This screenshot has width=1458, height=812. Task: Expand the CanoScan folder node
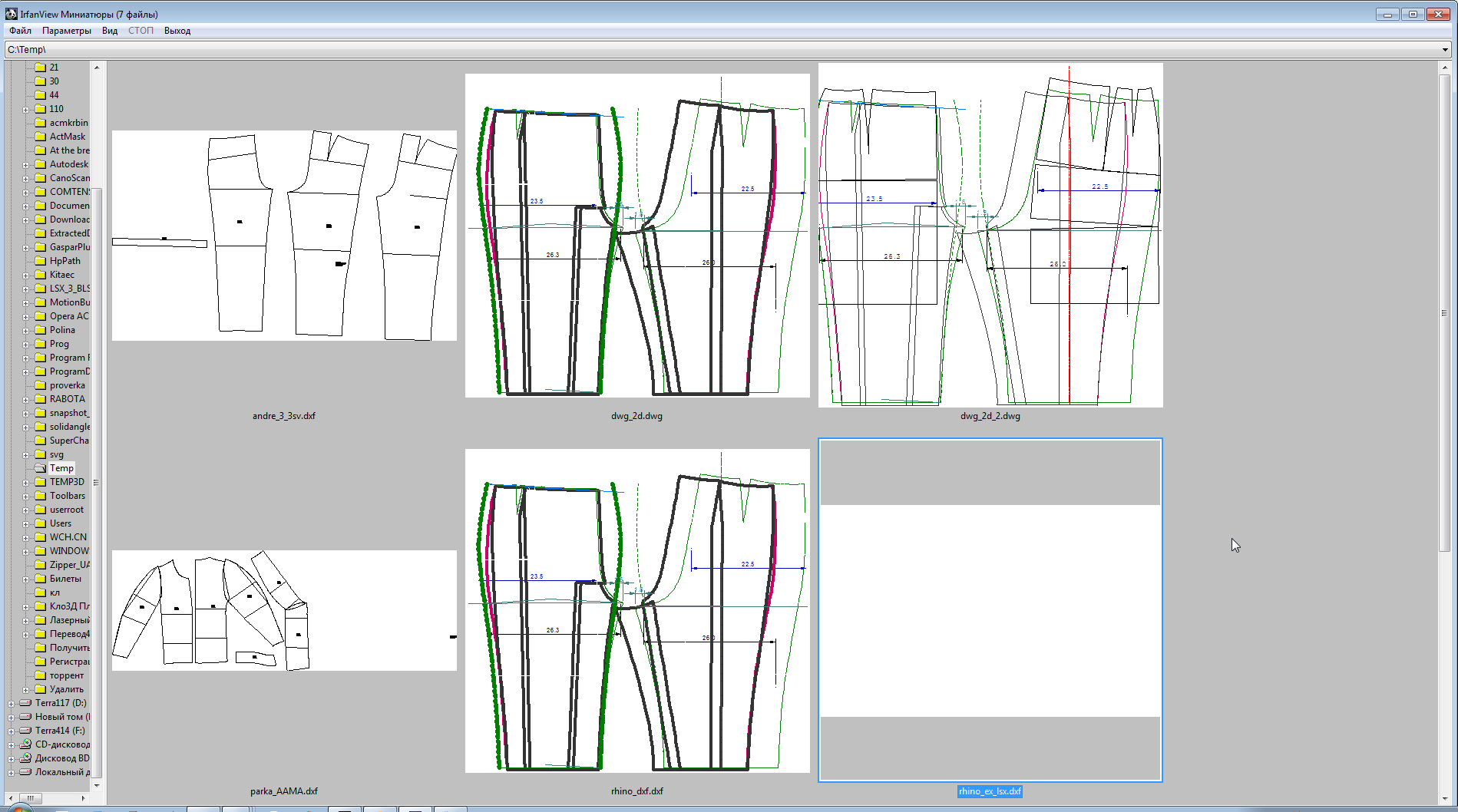tap(25, 179)
